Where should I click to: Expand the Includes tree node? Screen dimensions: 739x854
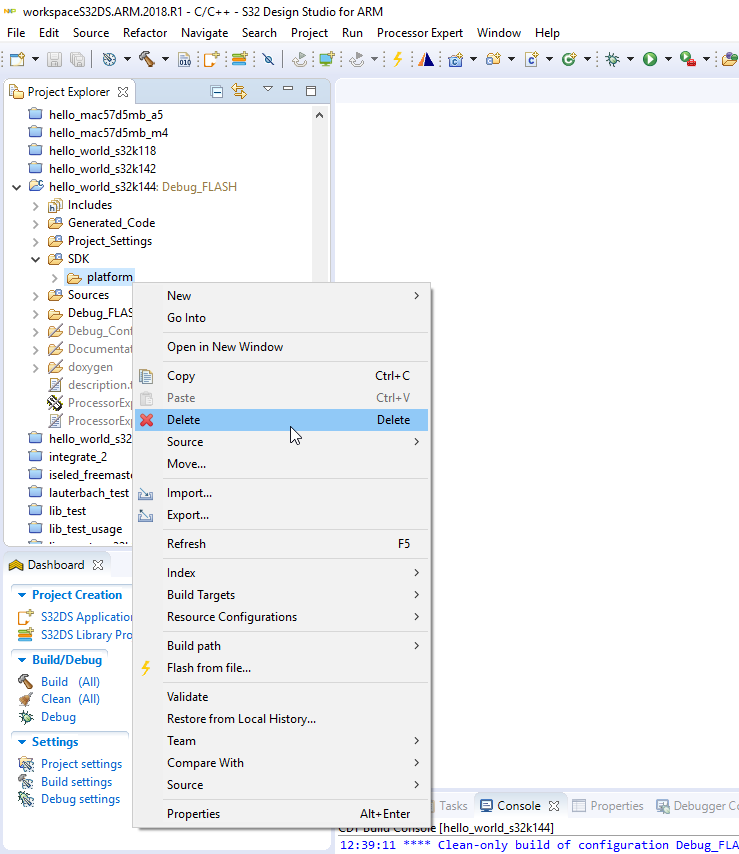[x=35, y=205]
